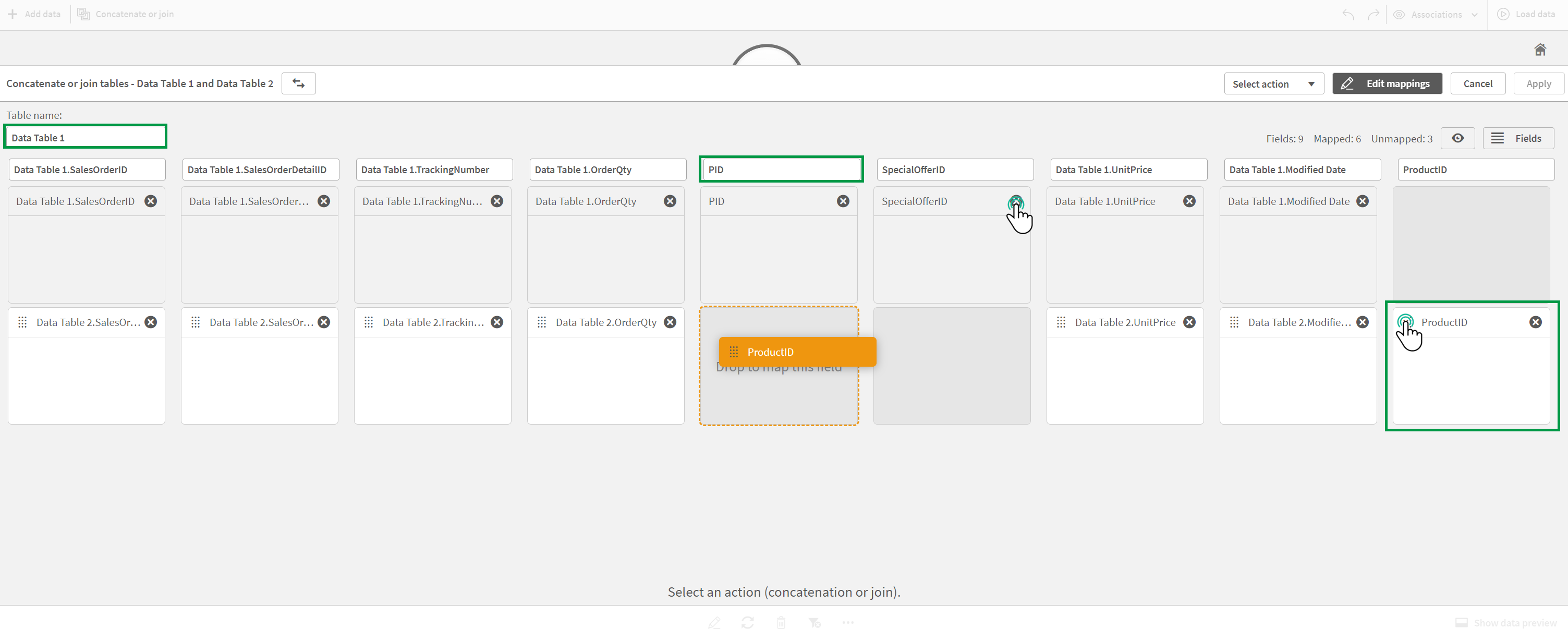Click the undo icon in toolbar

pyautogui.click(x=1348, y=14)
